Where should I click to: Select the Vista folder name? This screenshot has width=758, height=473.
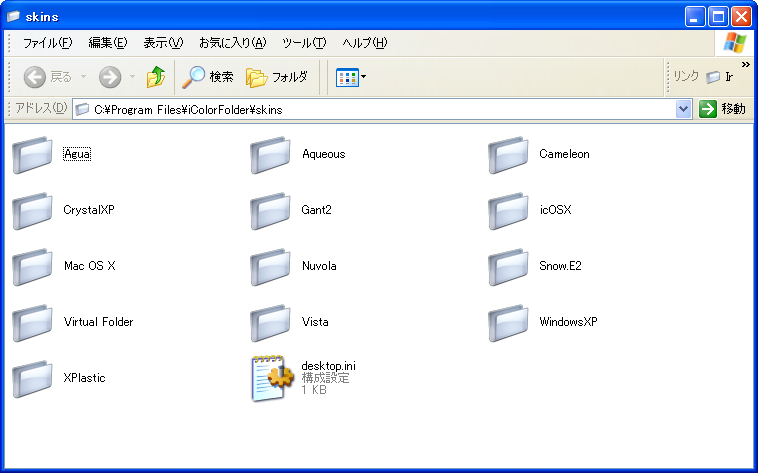tap(315, 322)
